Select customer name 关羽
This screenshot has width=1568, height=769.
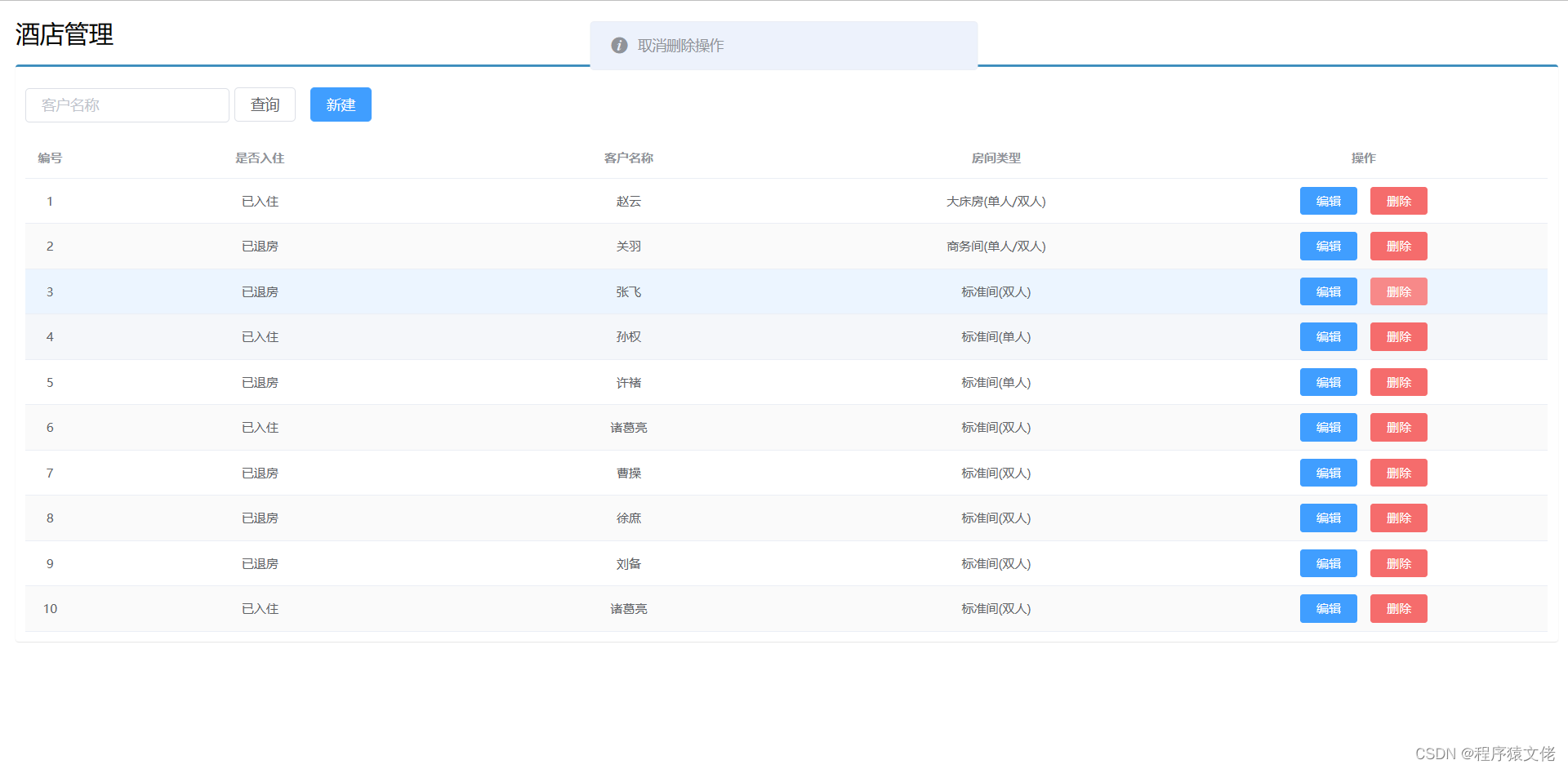click(628, 247)
